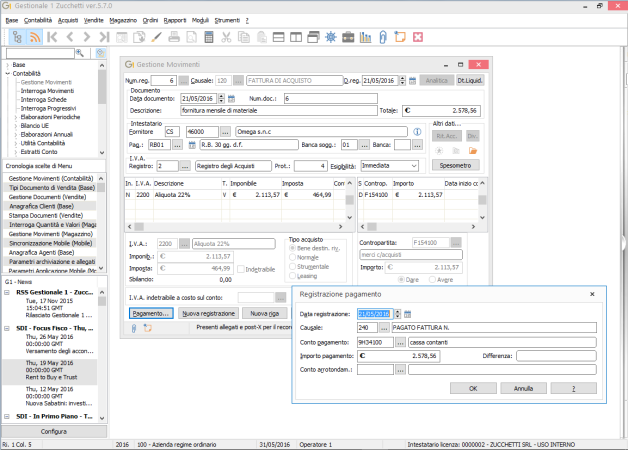Click the briefcase toolbar icon

pyautogui.click(x=348, y=37)
